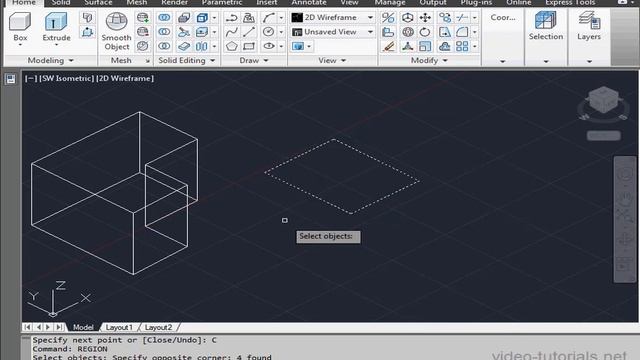This screenshot has width=640, height=360.
Task: Click the Array modify icon
Action: pyautogui.click(x=462, y=46)
